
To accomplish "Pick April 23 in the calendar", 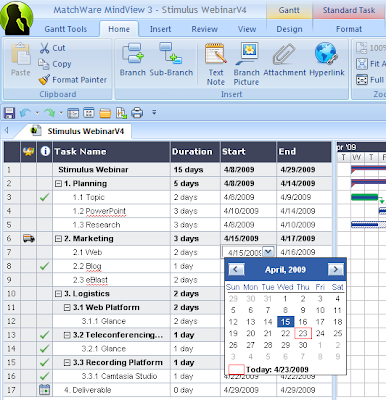I will tap(303, 333).
